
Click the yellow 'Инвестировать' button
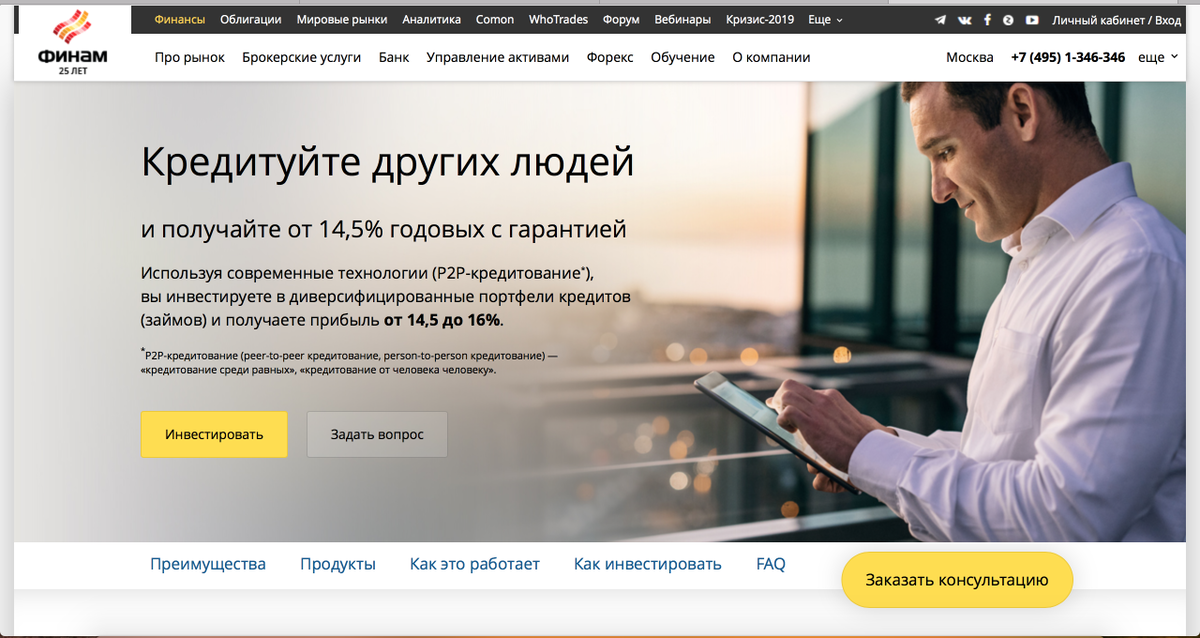pyautogui.click(x=214, y=434)
